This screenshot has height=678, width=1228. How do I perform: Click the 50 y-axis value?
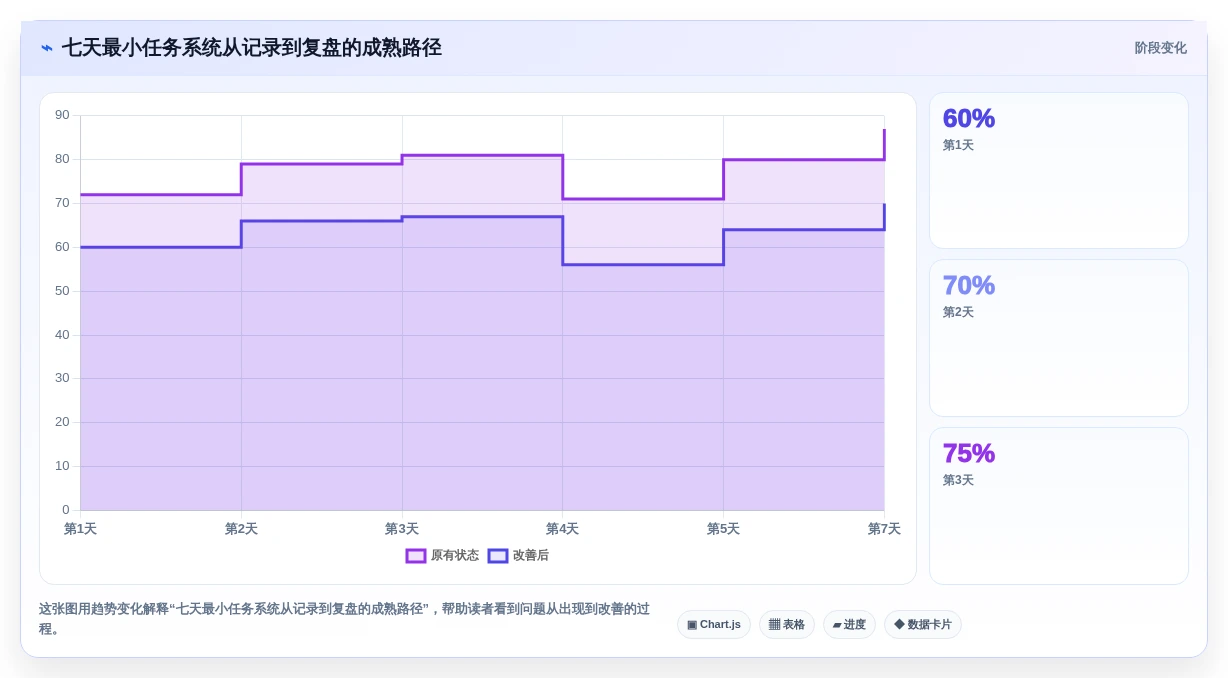[62, 291]
